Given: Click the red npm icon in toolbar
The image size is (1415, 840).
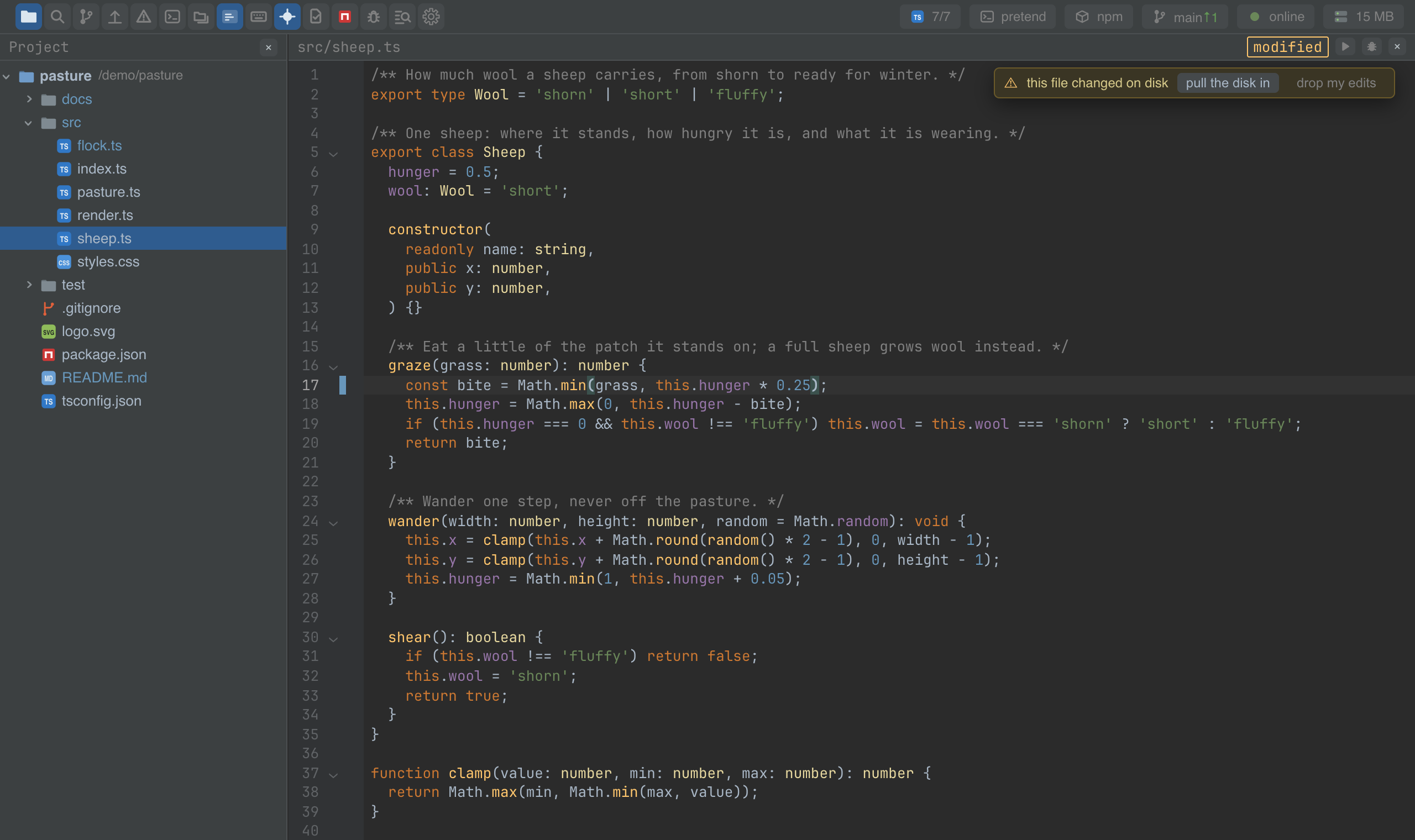Looking at the screenshot, I should [345, 17].
